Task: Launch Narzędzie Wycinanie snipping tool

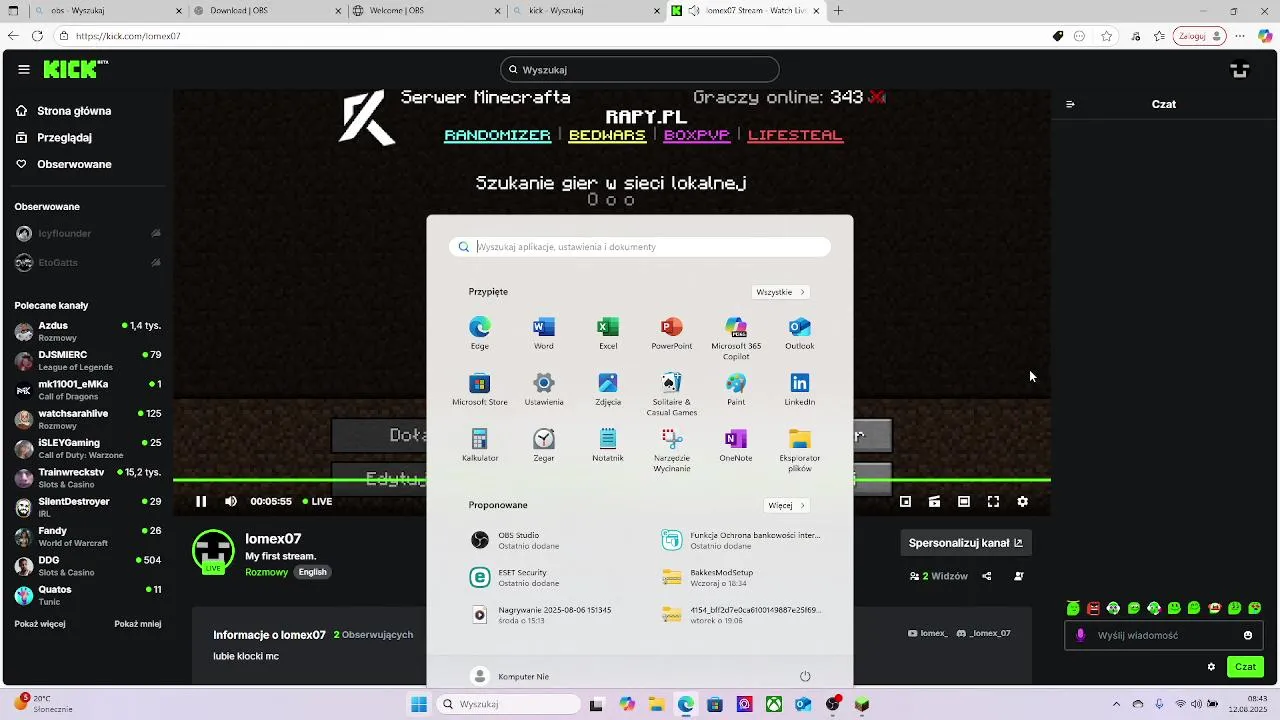Action: (x=672, y=450)
